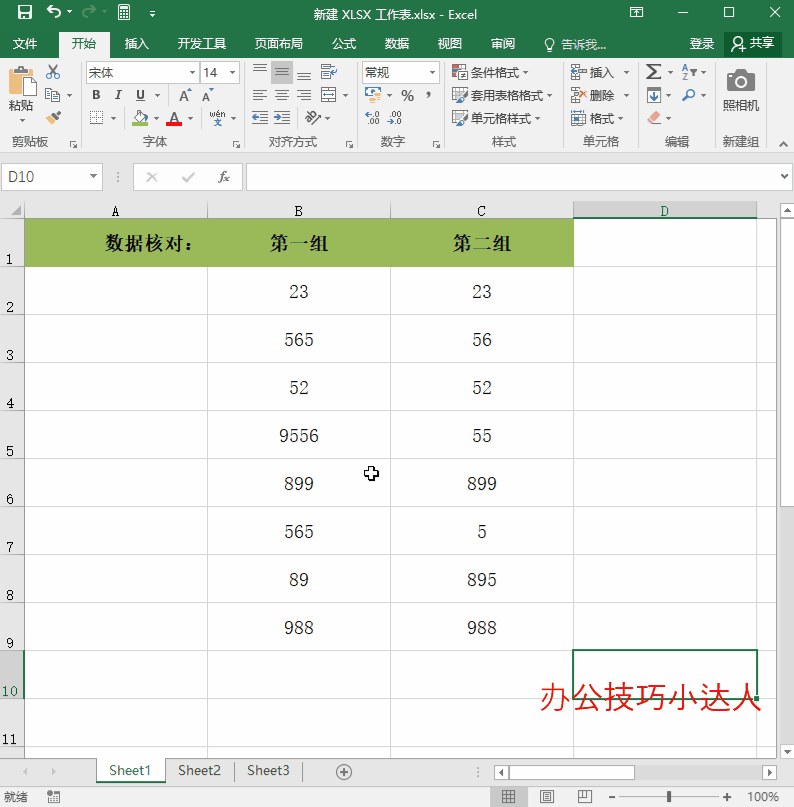This screenshot has height=807, width=794.
Task: Click the Save icon in quick access toolbar
Action: click(24, 13)
